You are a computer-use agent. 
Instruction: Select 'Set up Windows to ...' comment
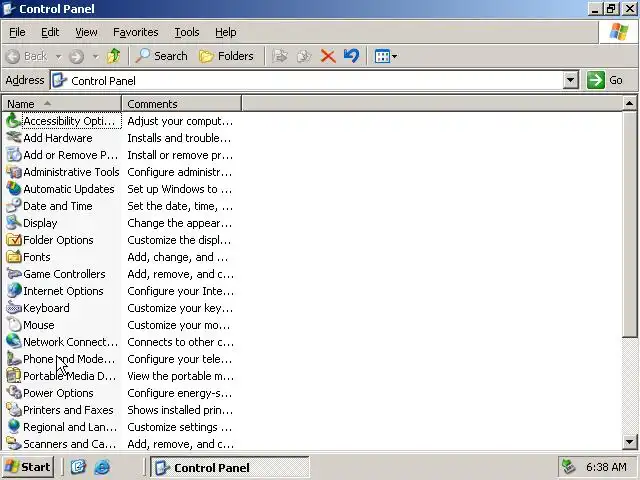click(180, 189)
